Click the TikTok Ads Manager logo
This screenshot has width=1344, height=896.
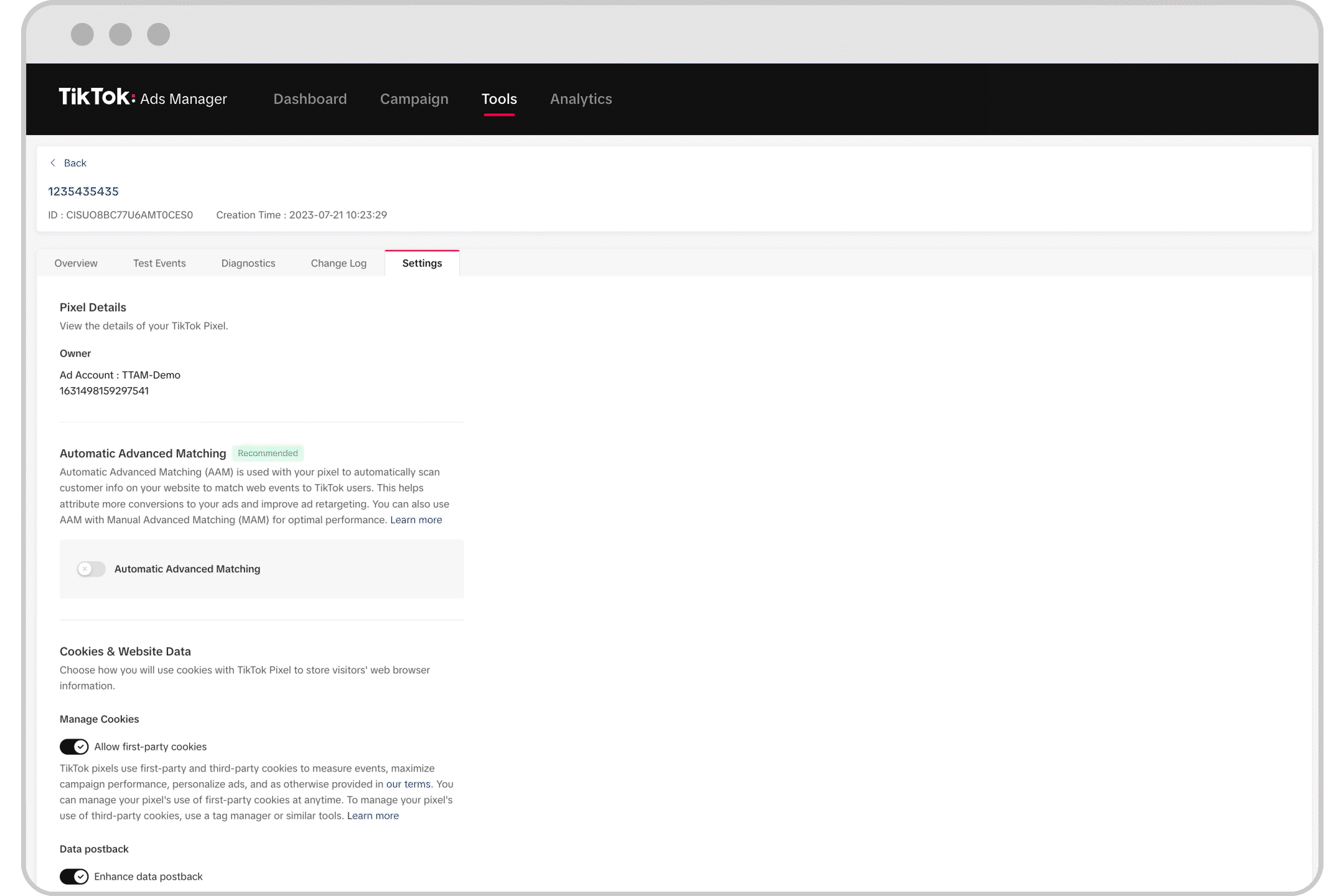point(144,98)
